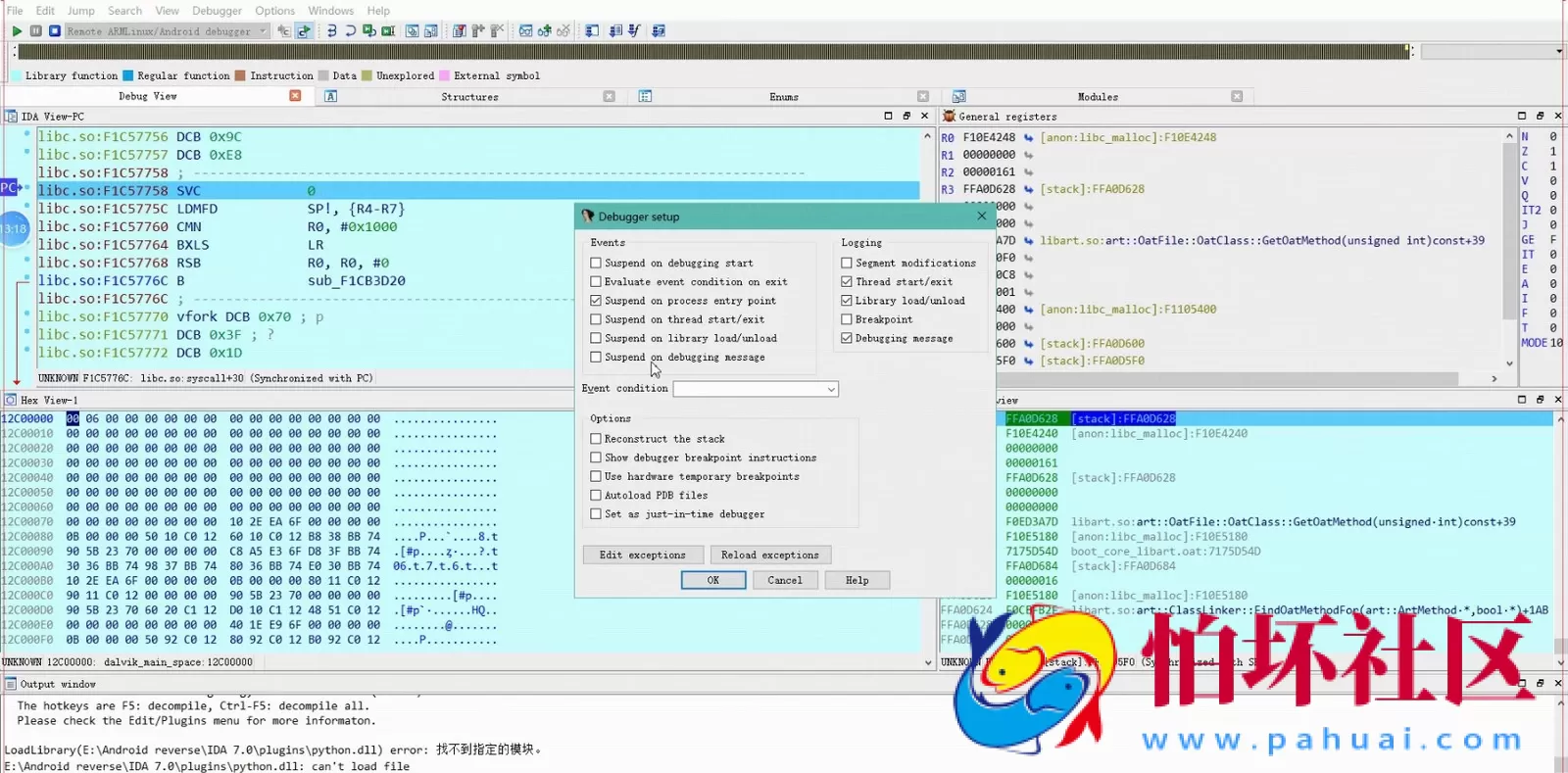The height and width of the screenshot is (773, 1568).
Task: Uncheck Suspend on process entry point
Action: point(596,301)
